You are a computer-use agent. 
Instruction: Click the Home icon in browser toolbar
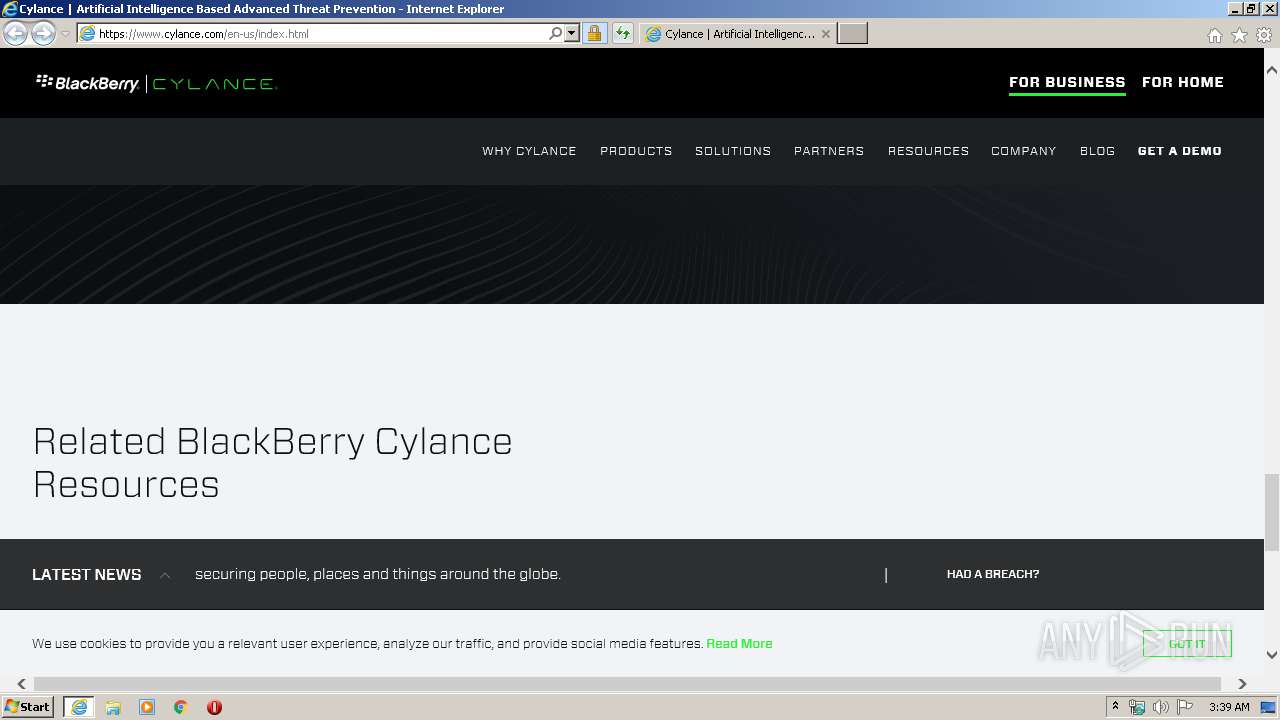[x=1214, y=35]
